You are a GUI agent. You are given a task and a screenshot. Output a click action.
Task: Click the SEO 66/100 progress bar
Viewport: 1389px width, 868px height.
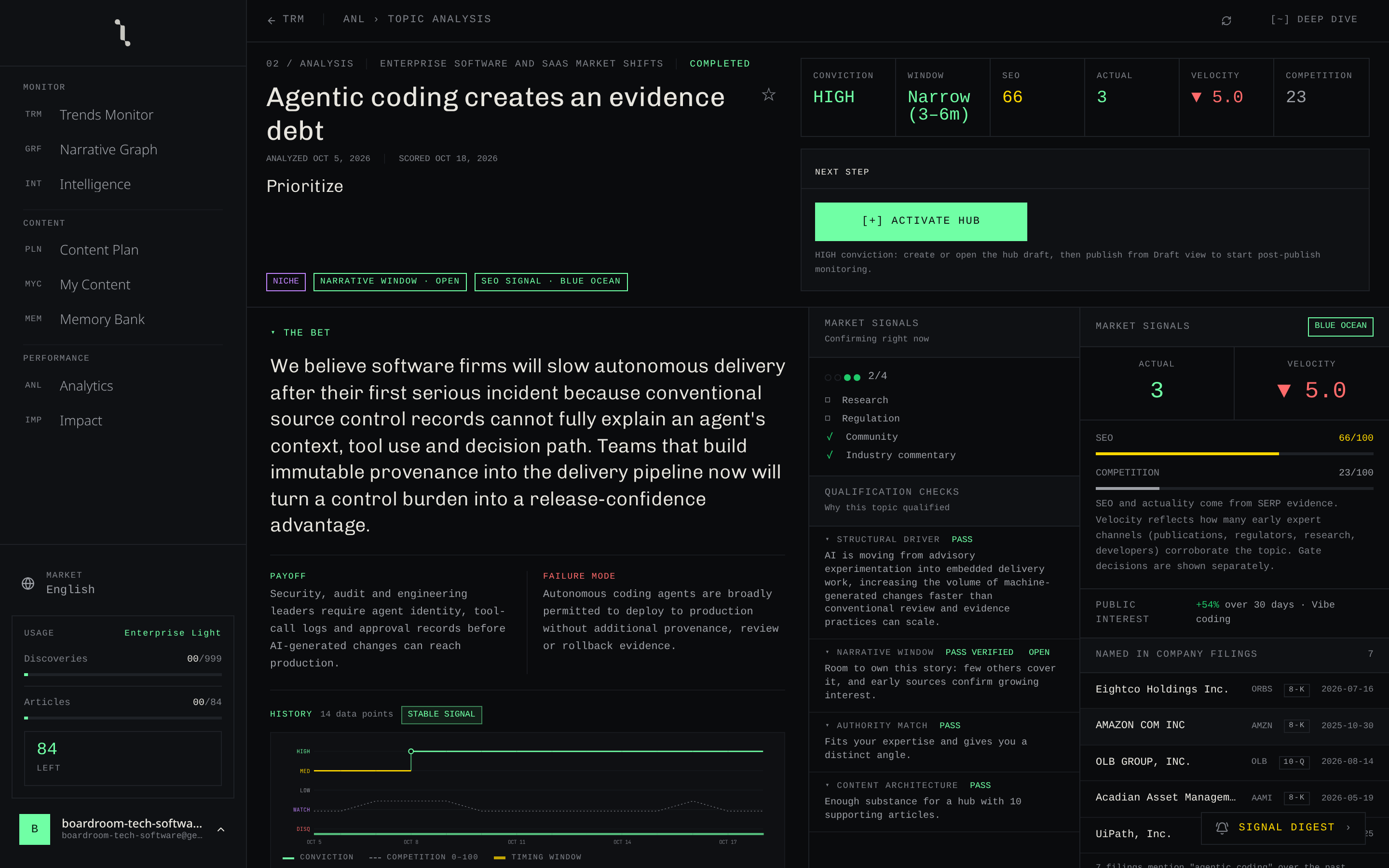point(1234,453)
